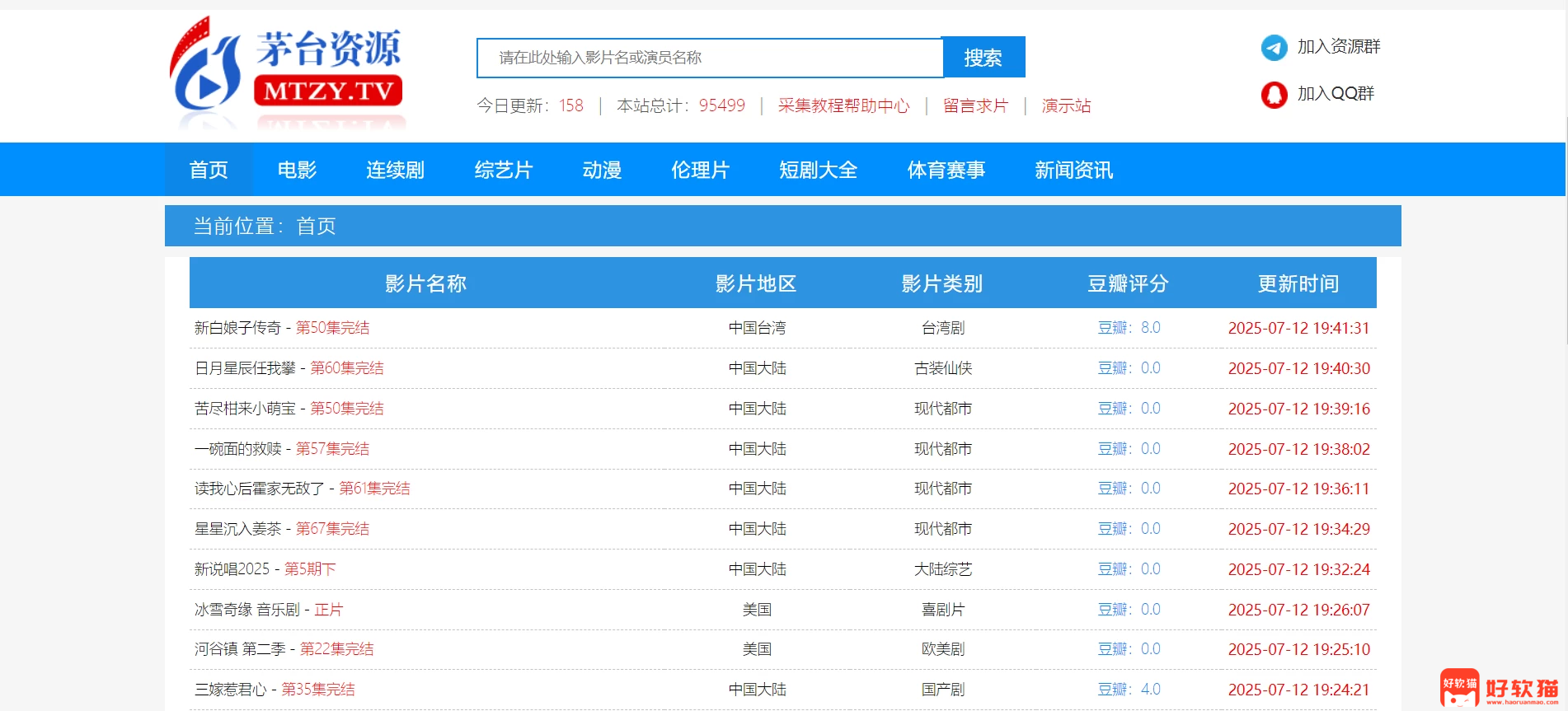
Task: Click the site total count 95499
Action: pyautogui.click(x=721, y=105)
